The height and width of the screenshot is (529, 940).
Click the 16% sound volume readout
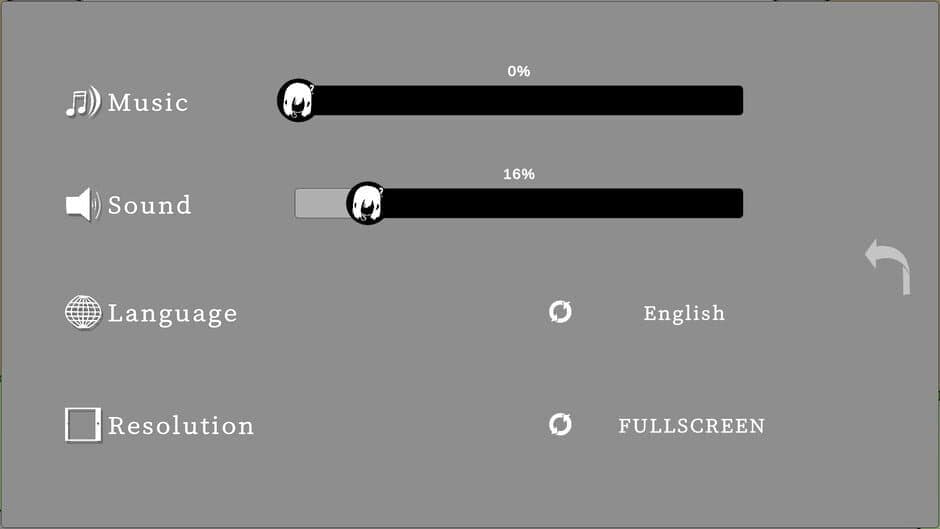[x=518, y=174]
